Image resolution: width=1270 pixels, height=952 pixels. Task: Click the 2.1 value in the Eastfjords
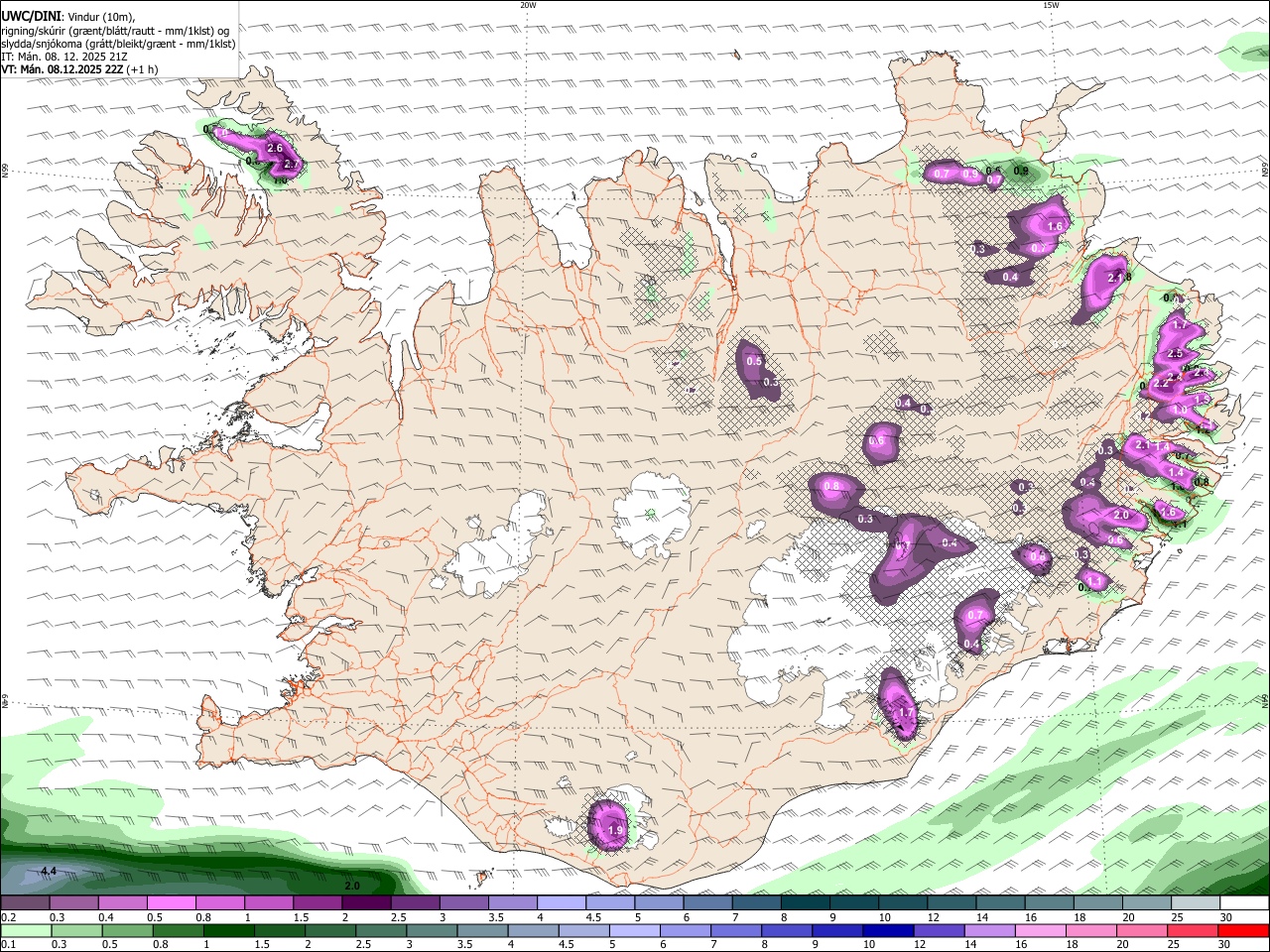(1142, 445)
